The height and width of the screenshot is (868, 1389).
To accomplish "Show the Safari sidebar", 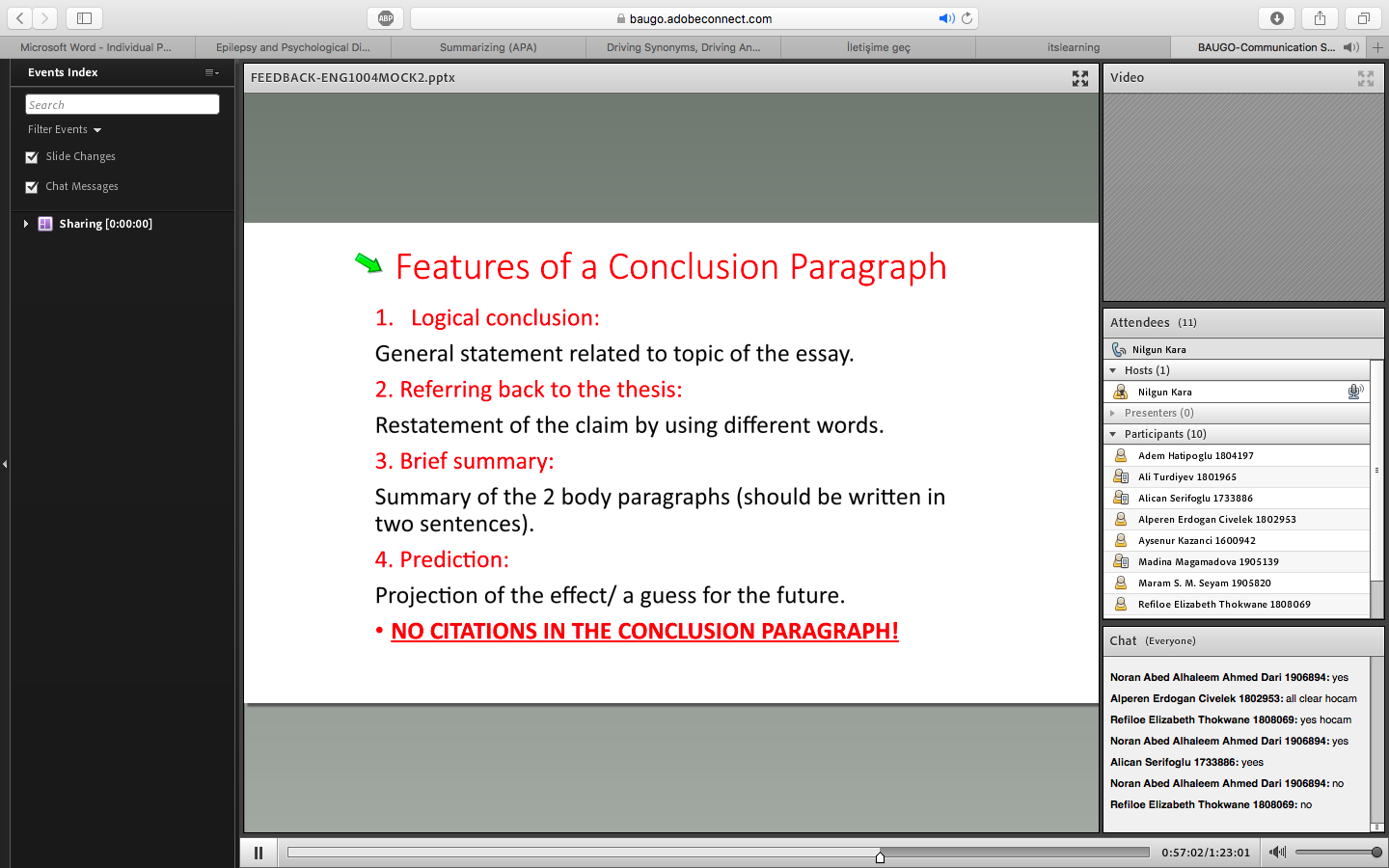I will click(x=84, y=18).
